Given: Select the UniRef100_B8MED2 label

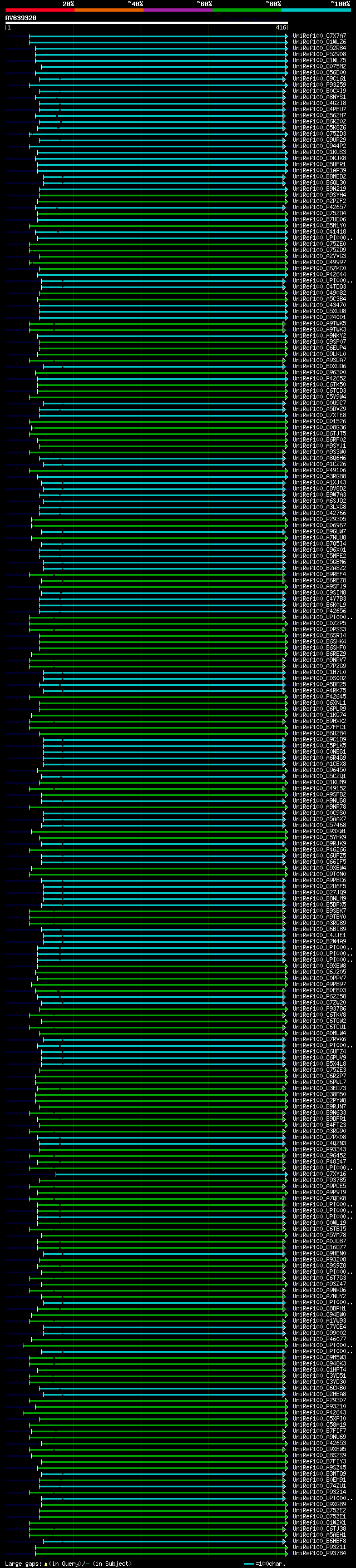Looking at the screenshot, I should coord(319,176).
